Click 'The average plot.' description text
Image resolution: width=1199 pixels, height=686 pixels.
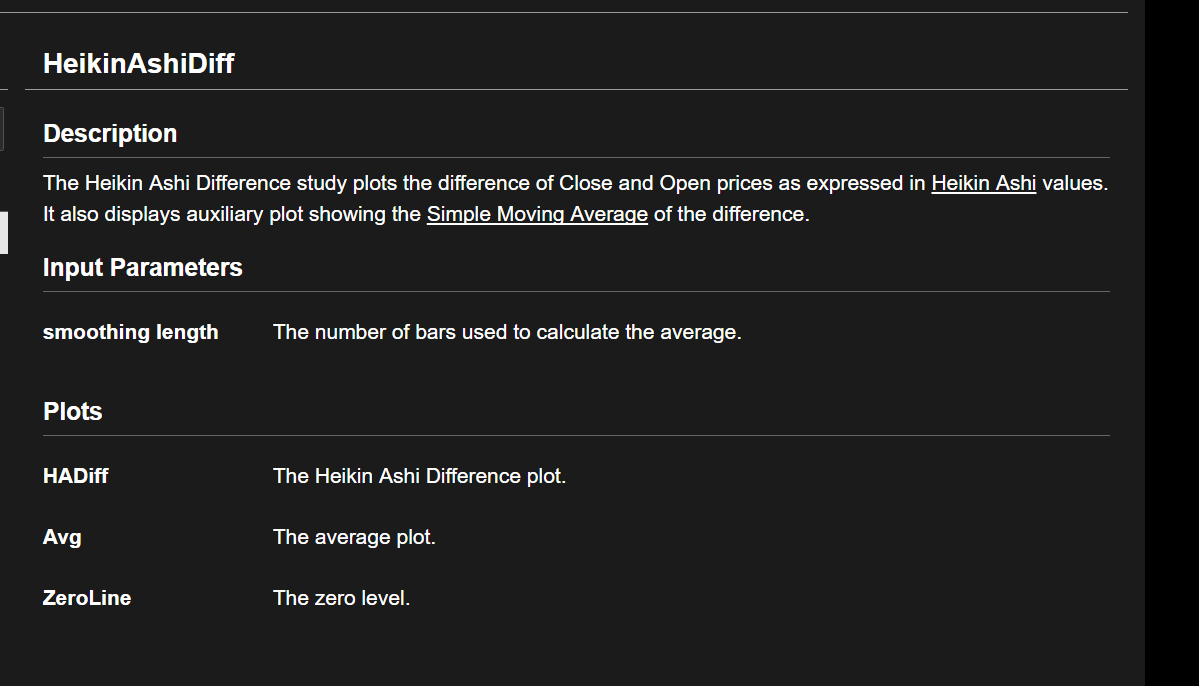[354, 537]
